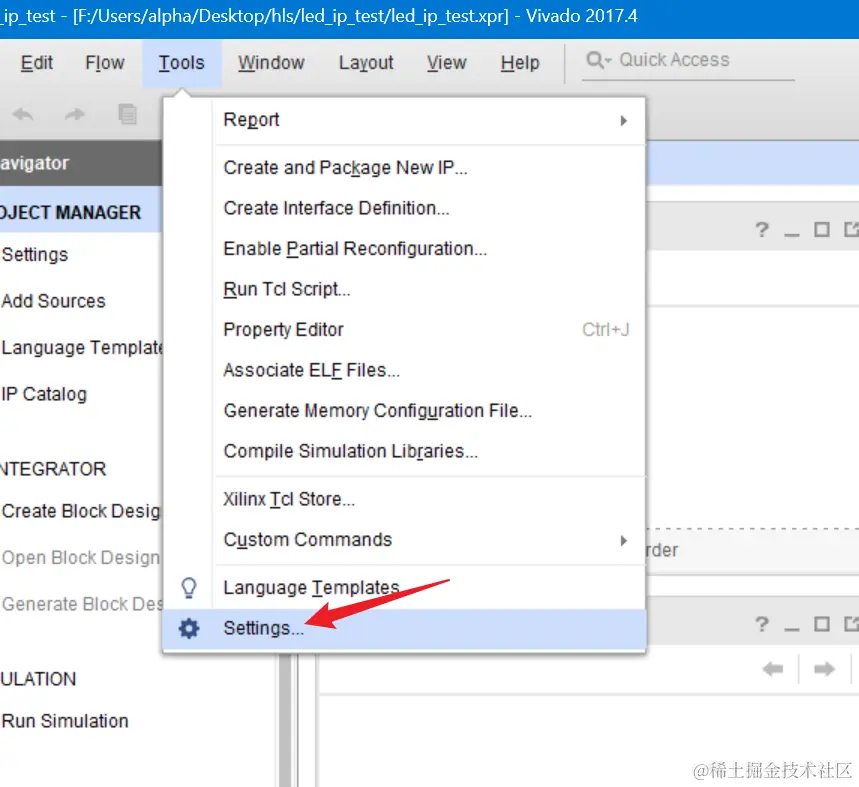Click Create Block Design
The height and width of the screenshot is (787, 859).
(x=81, y=511)
